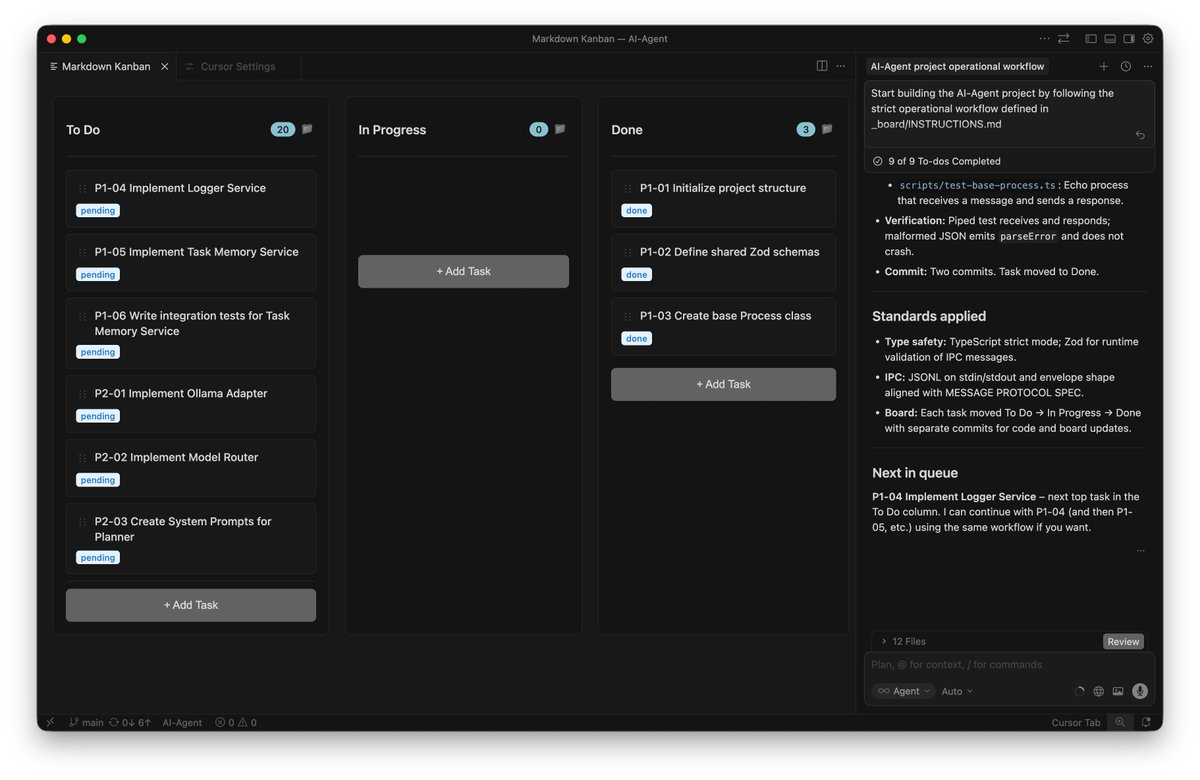The height and width of the screenshot is (780, 1200).
Task: Click Add Task button in To Do column
Action: coord(191,605)
